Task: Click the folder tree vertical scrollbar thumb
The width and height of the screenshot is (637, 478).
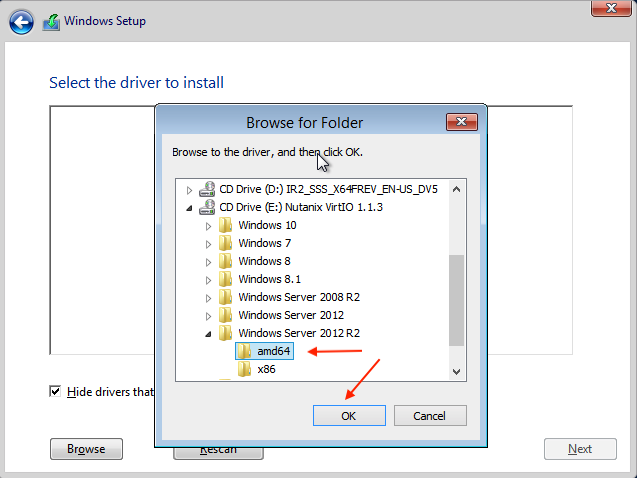Action: pos(456,300)
